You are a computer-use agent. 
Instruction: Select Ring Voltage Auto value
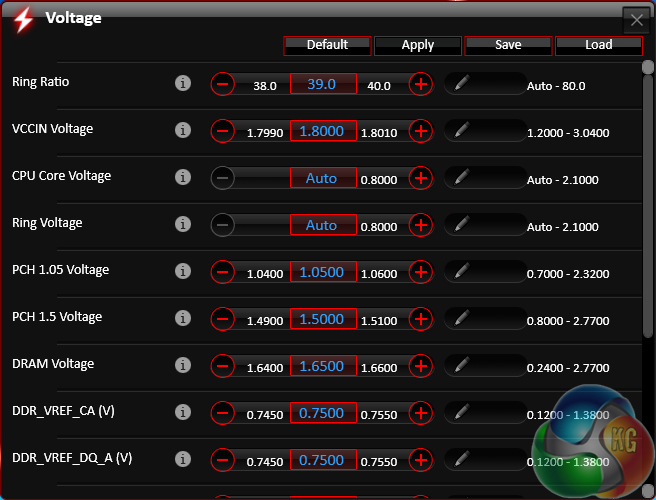[323, 225]
